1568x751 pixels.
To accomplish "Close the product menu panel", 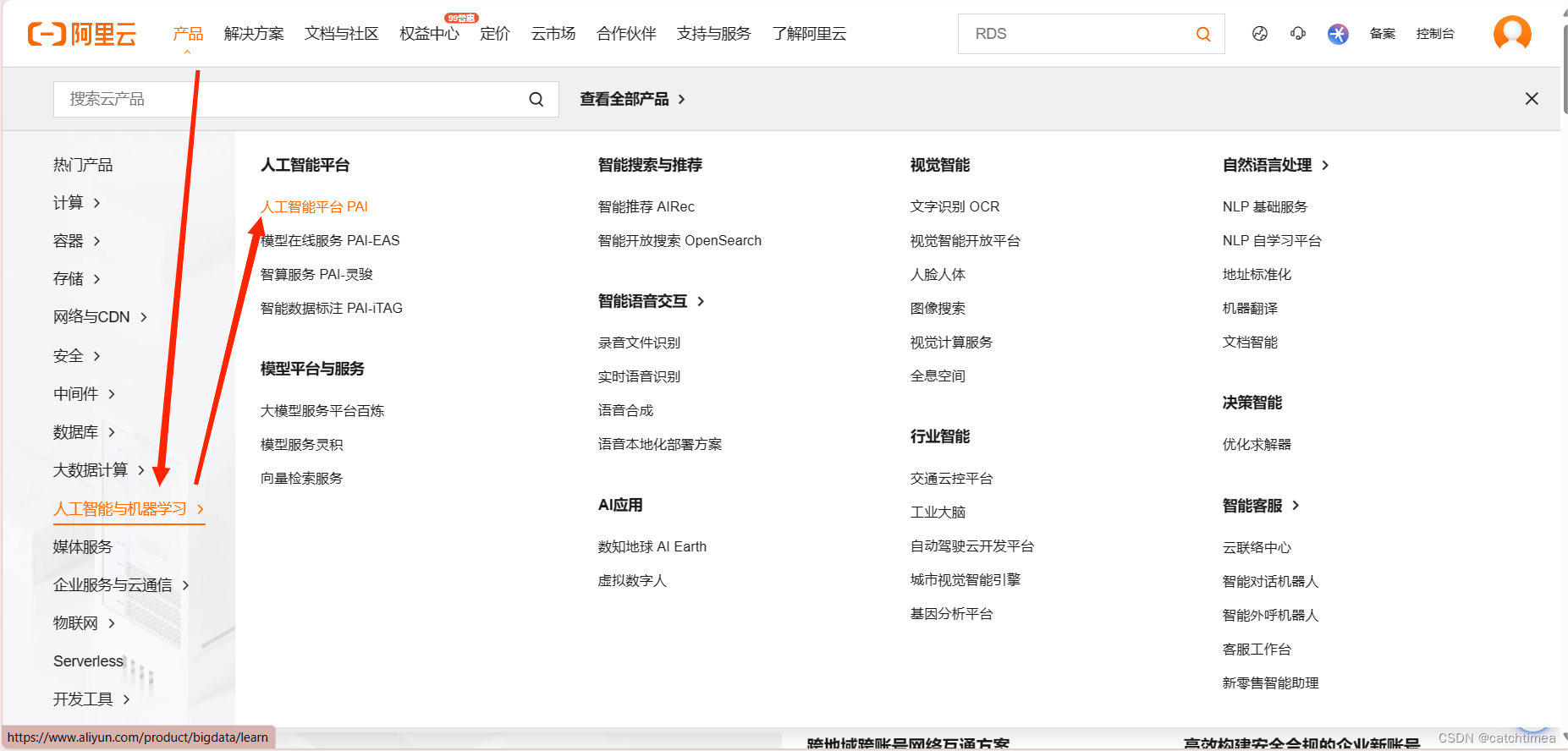I will coord(1531,99).
